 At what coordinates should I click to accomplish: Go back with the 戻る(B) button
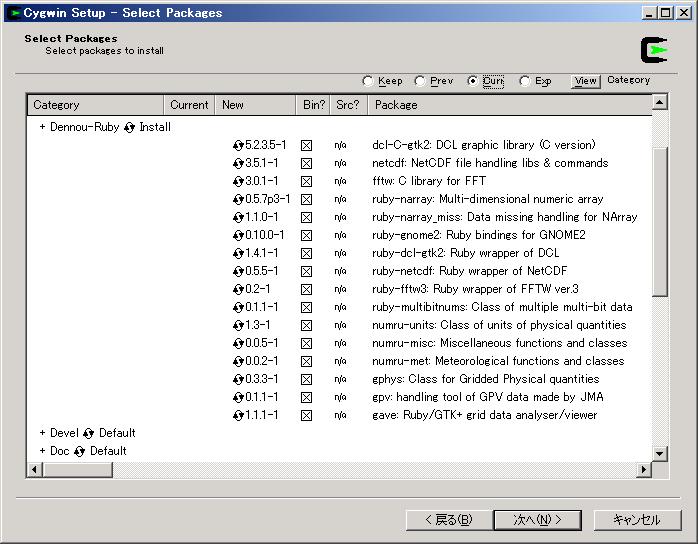point(449,520)
